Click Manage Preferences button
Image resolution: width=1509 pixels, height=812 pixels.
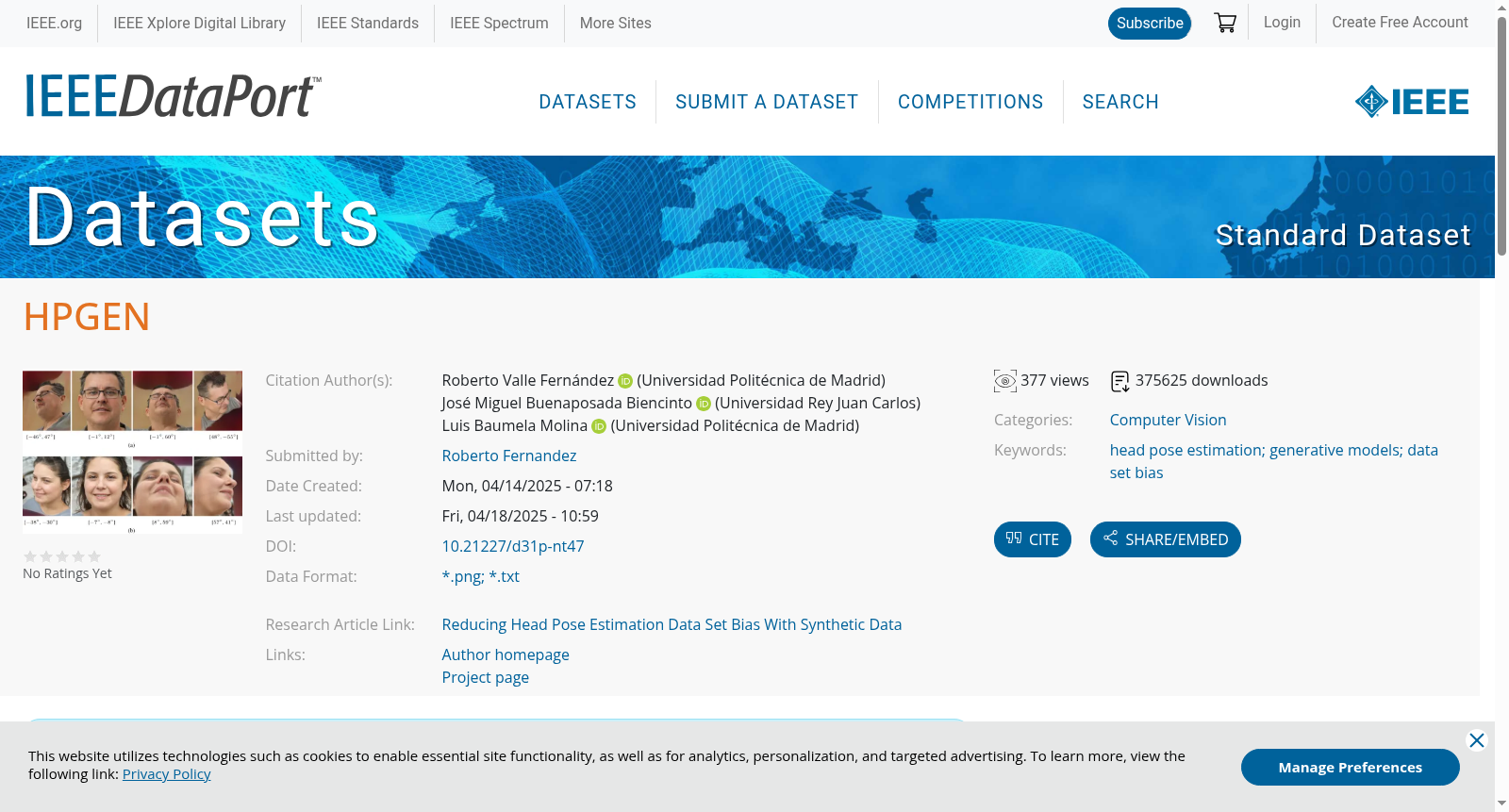click(1351, 767)
